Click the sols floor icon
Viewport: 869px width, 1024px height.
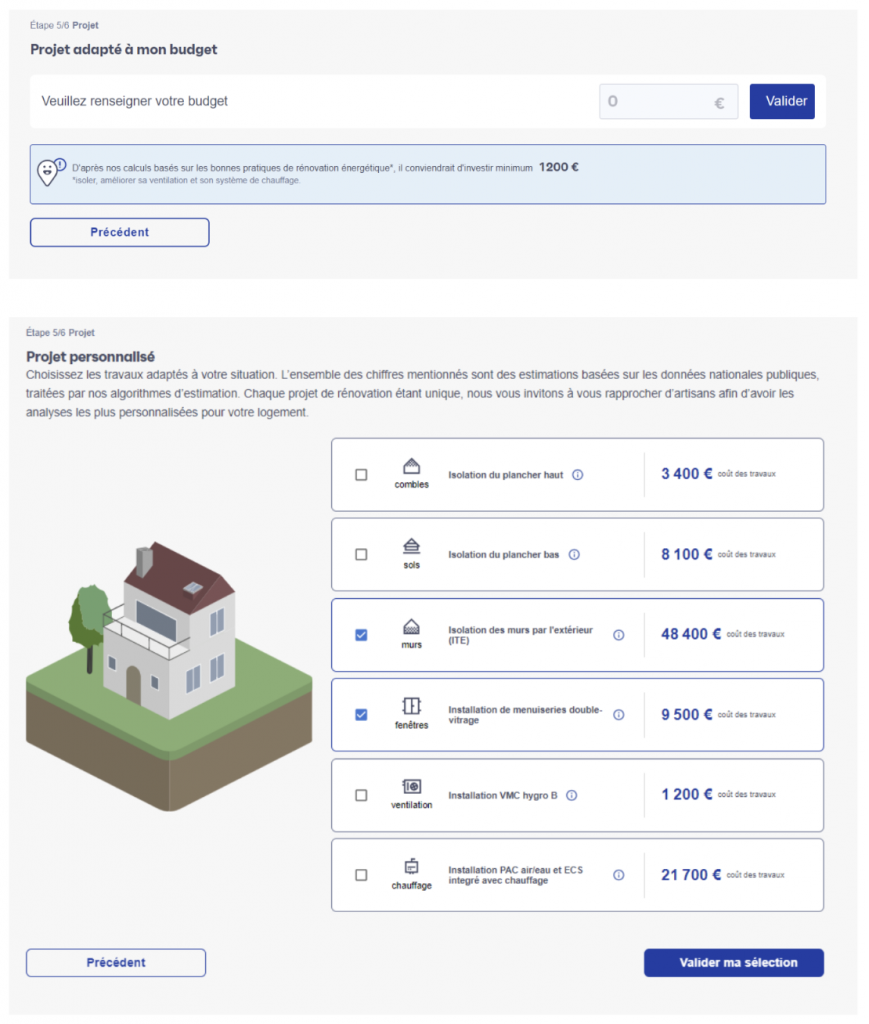(411, 547)
